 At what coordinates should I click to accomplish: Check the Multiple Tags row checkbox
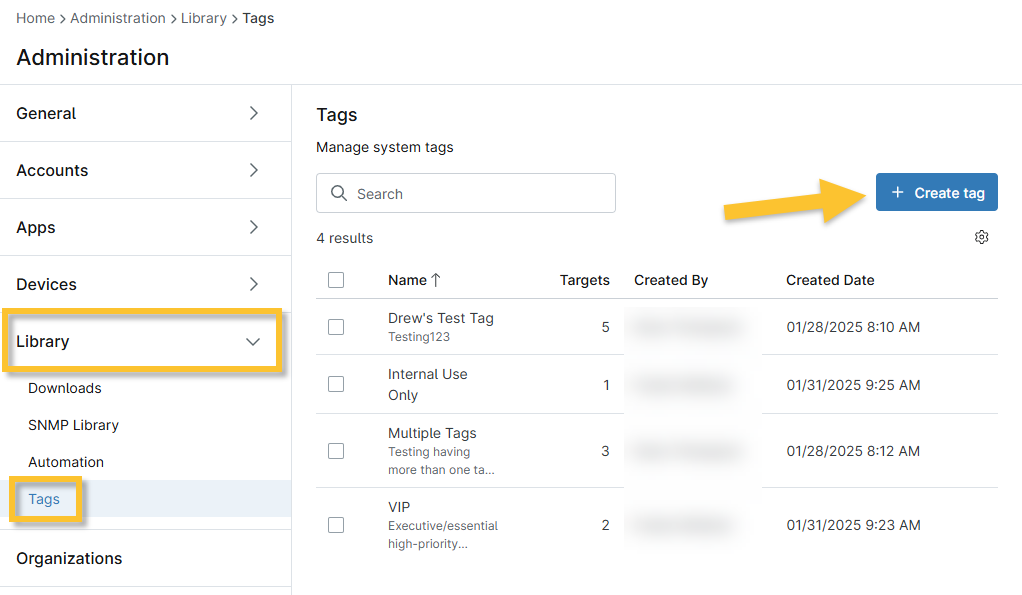[336, 451]
